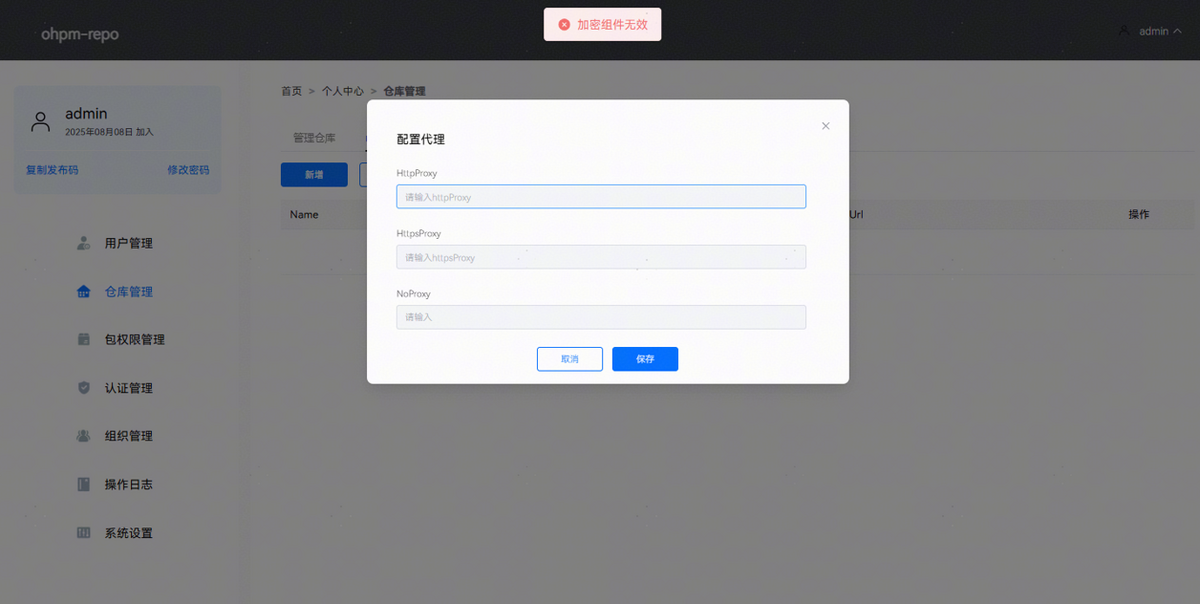Select the NoProxy input field
The height and width of the screenshot is (604, 1200).
coord(600,317)
